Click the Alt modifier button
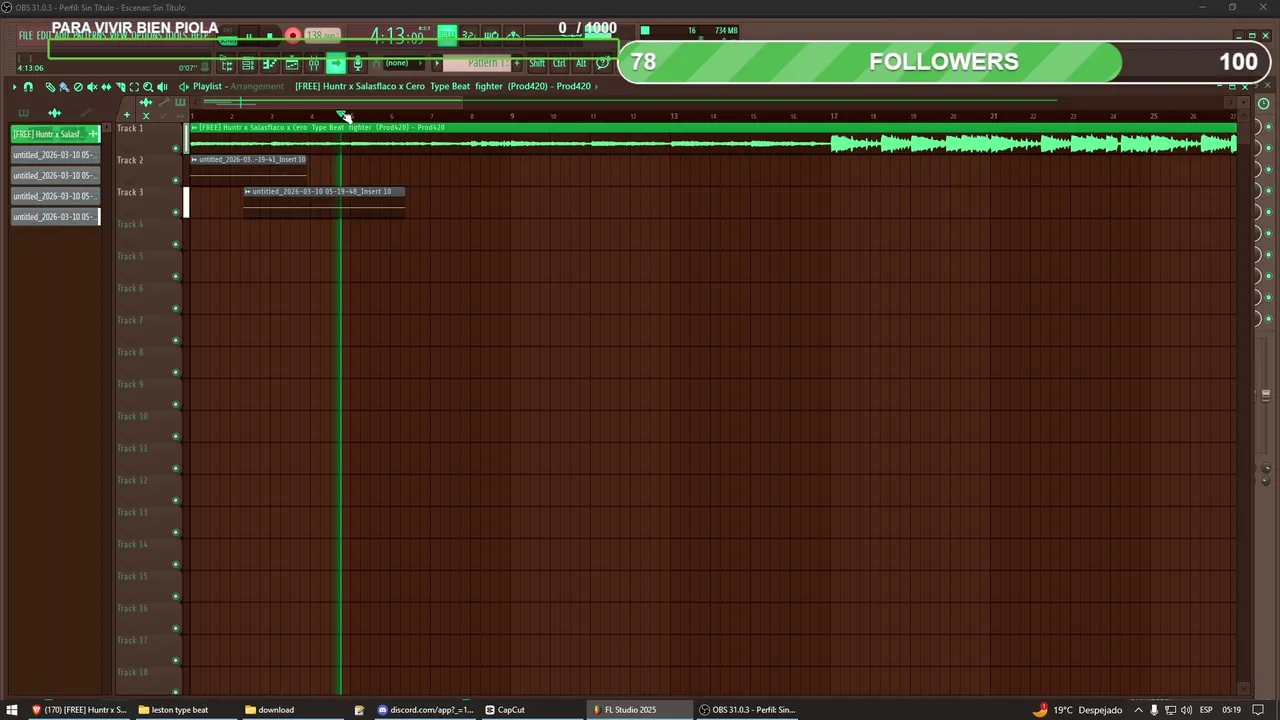This screenshot has width=1280, height=720. 581,63
